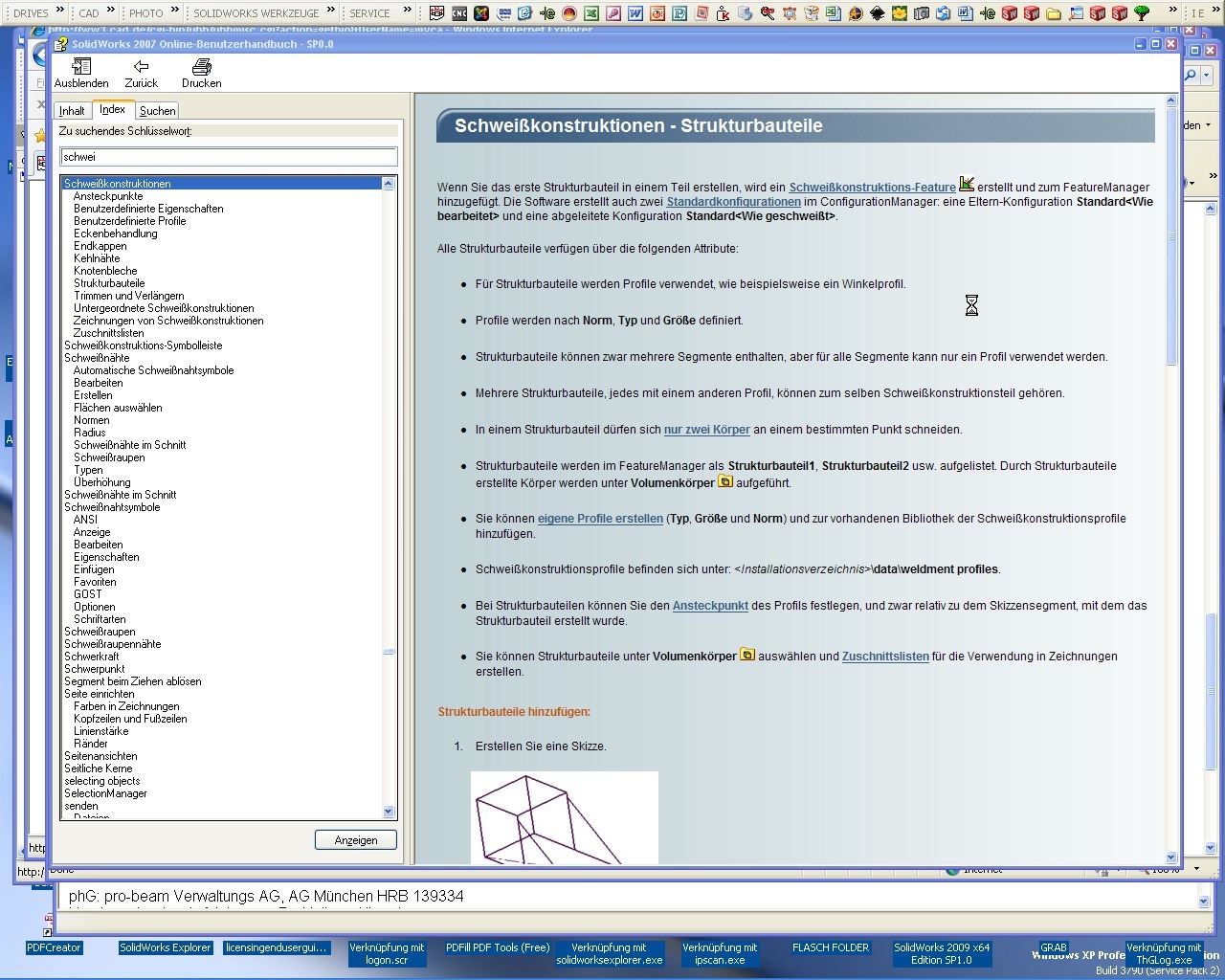1225x980 pixels.
Task: Select Kehlnähte in the index list
Action: coord(97,258)
